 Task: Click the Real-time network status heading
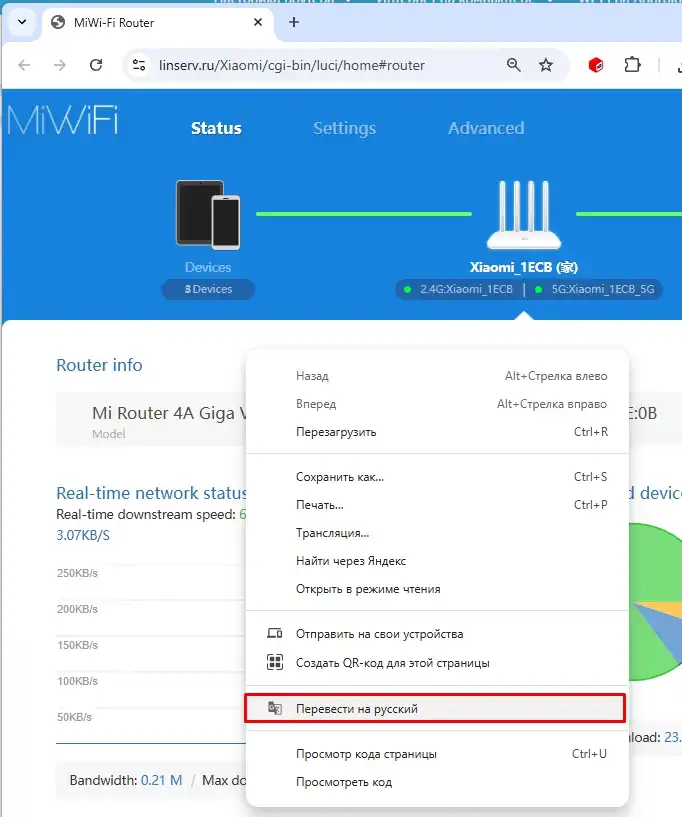[x=151, y=493]
